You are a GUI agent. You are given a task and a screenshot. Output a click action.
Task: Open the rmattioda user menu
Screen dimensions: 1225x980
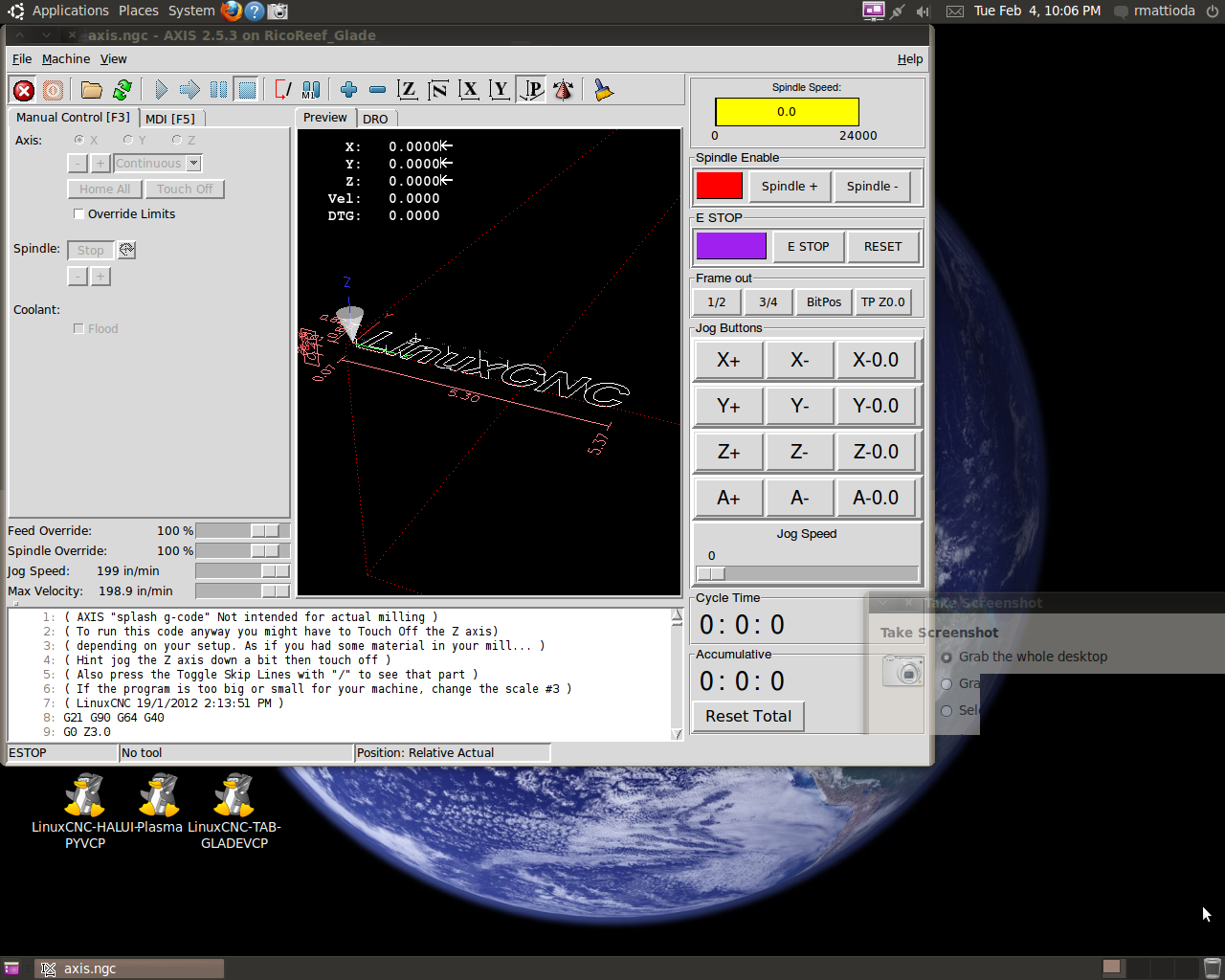tap(1155, 11)
